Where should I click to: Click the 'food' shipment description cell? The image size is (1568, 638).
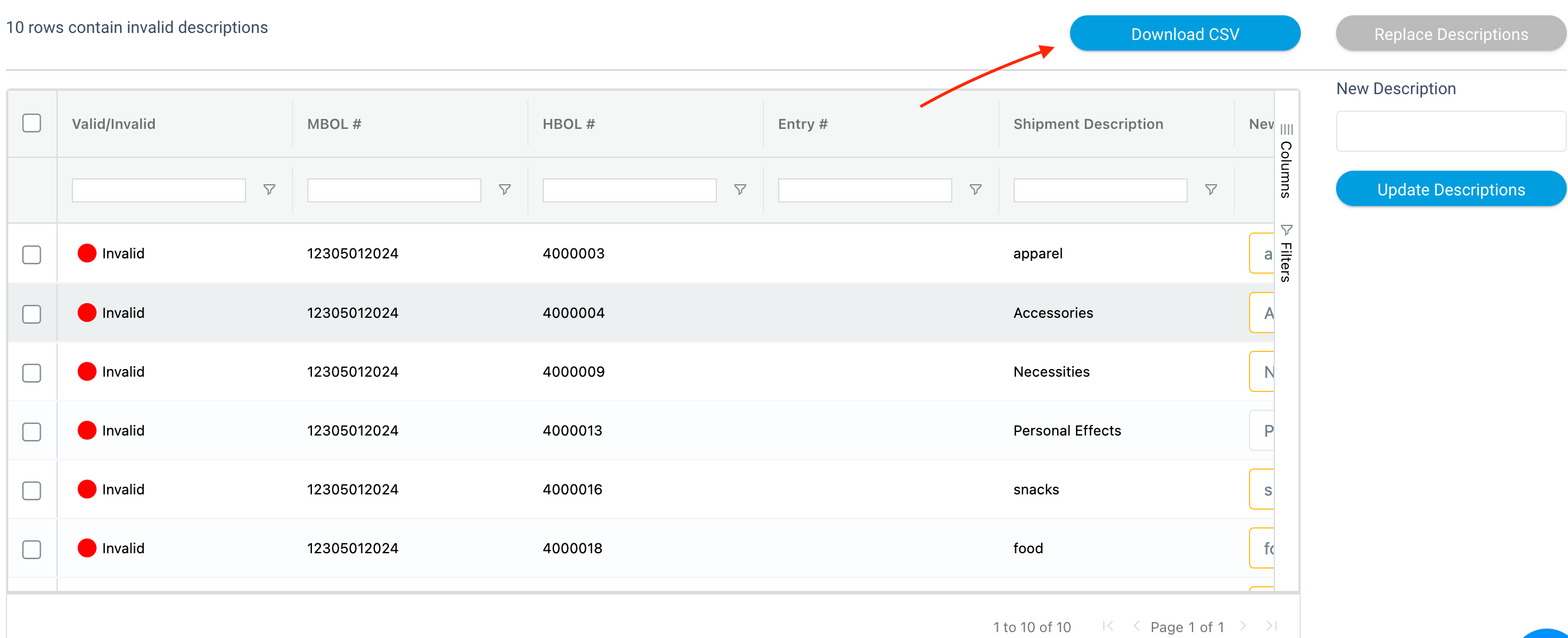click(x=1028, y=549)
